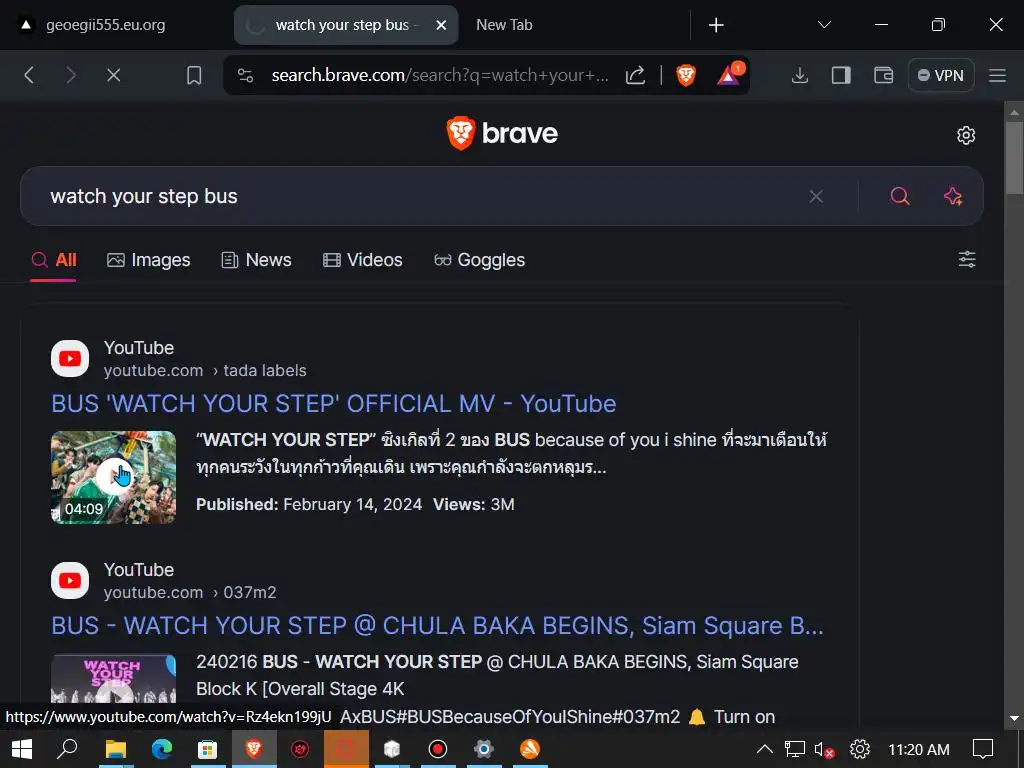Open Goggles results tab
The height and width of the screenshot is (768, 1024).
click(479, 260)
